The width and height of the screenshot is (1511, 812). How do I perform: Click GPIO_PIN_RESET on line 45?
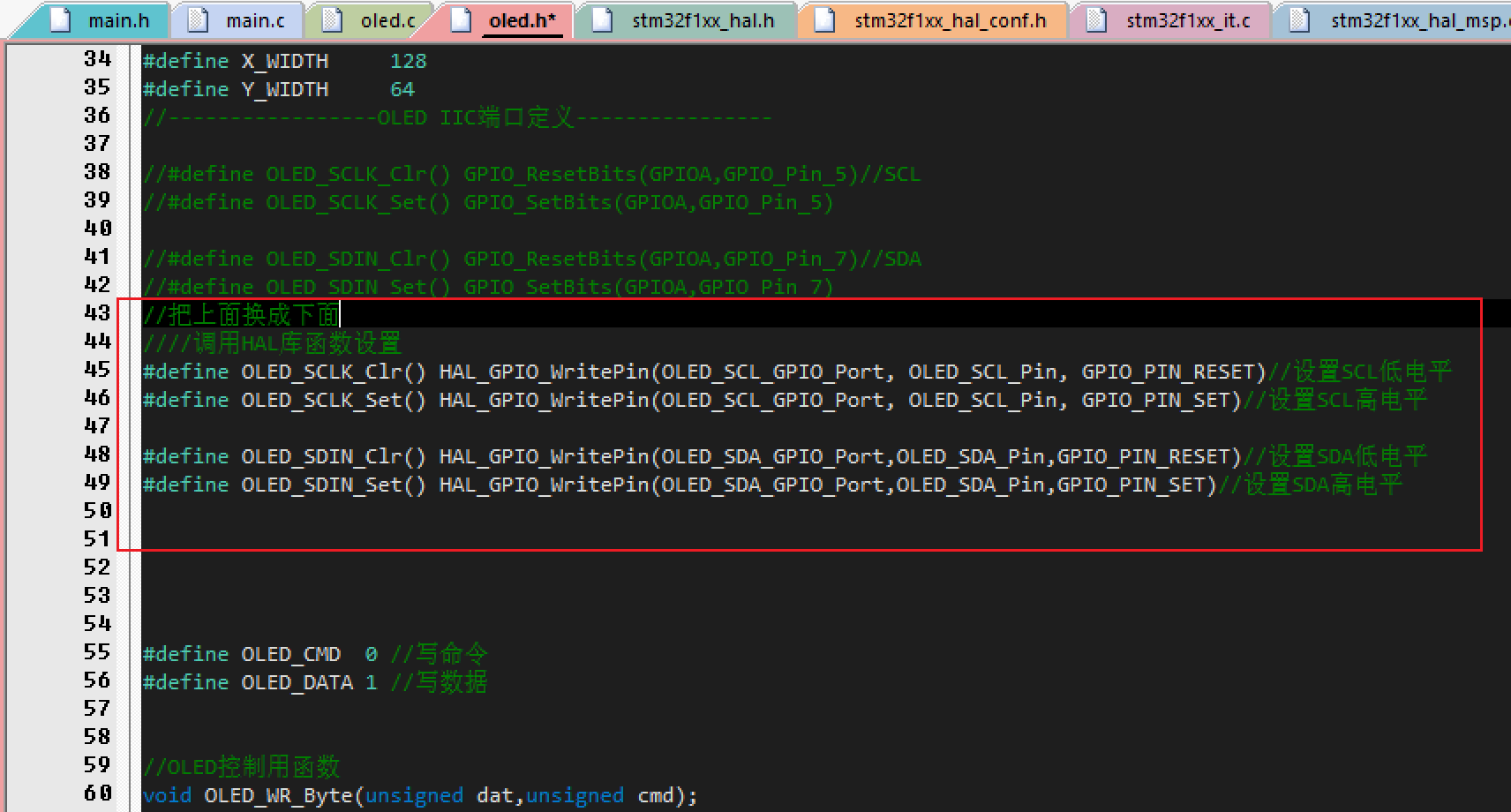[x=1168, y=372]
